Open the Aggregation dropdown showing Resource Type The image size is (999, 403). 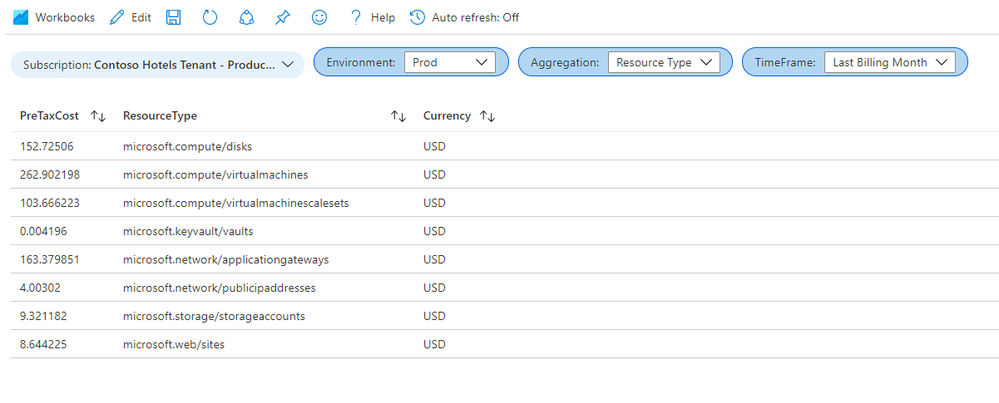click(664, 62)
